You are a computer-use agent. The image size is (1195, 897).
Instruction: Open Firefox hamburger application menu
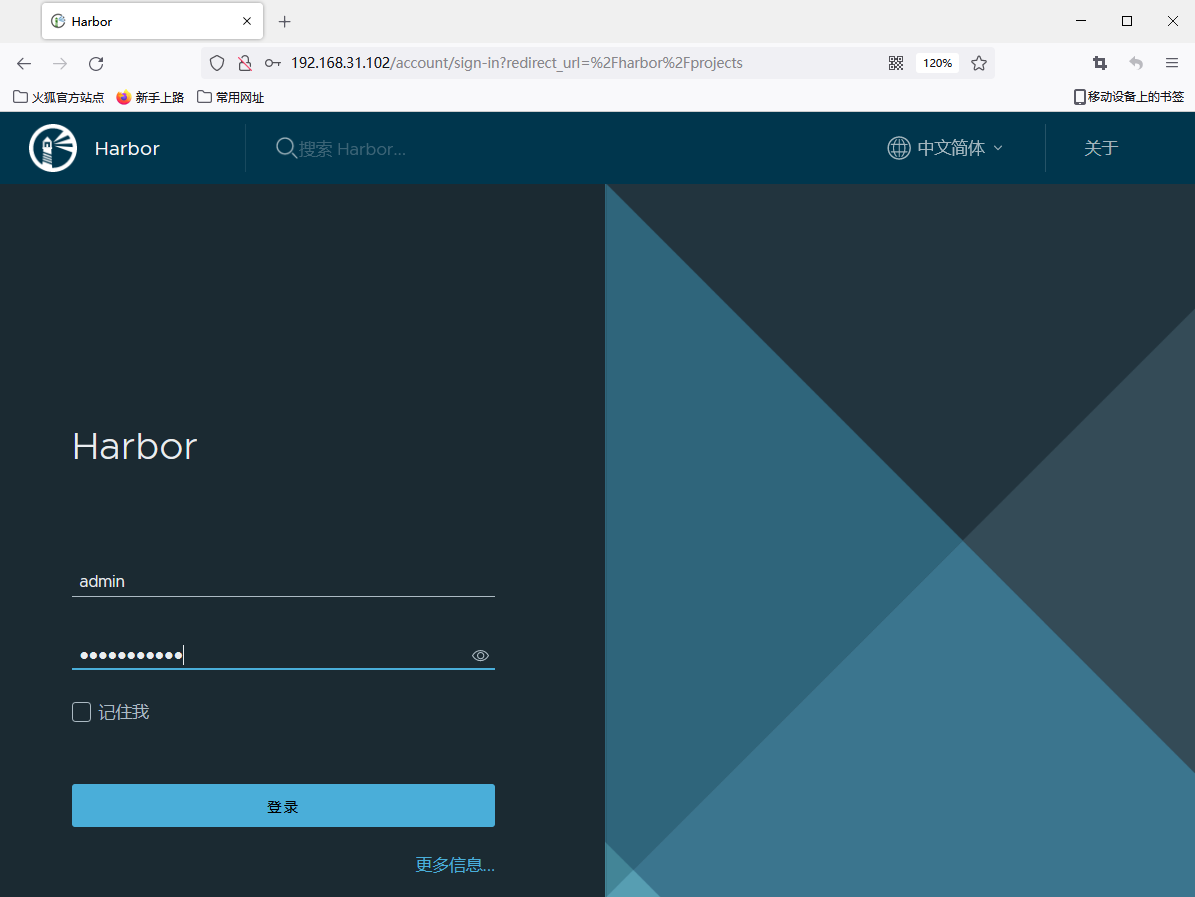tap(1172, 63)
